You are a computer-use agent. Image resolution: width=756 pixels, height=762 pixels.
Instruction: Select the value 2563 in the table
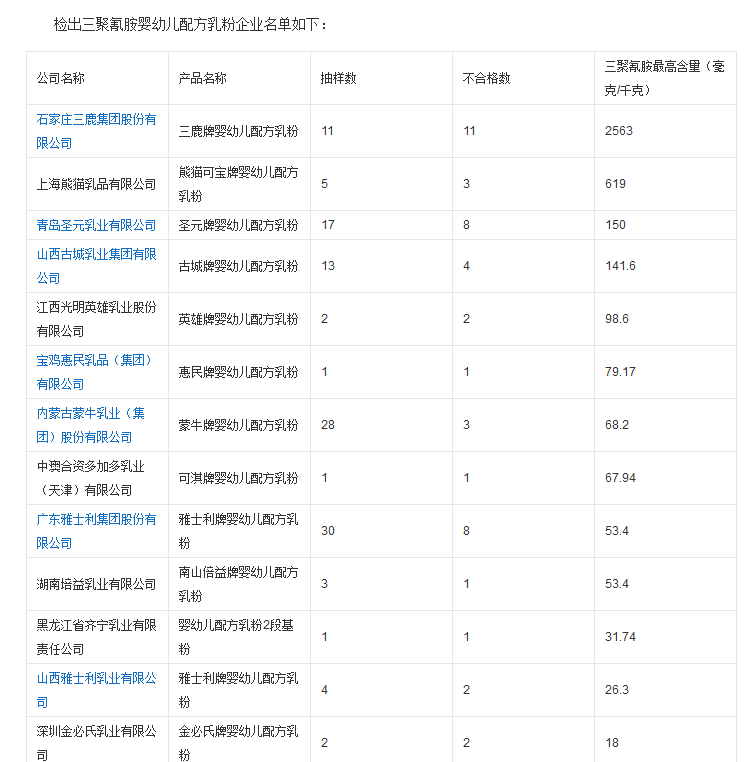pyautogui.click(x=619, y=131)
